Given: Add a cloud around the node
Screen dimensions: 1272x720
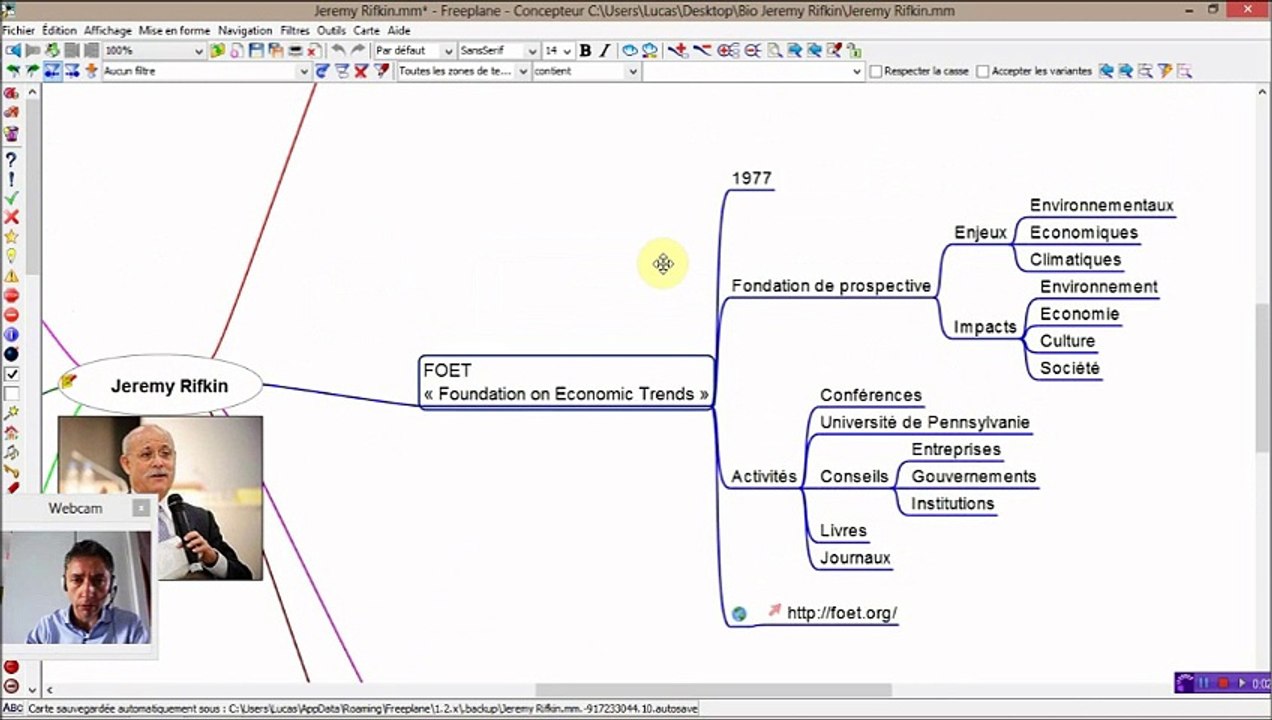Looking at the screenshot, I should coord(629,50).
